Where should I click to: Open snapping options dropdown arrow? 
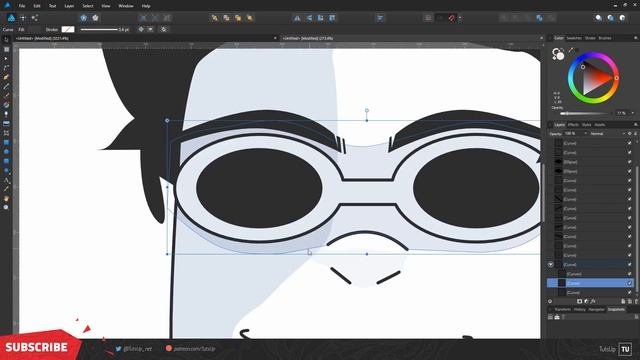click(460, 18)
